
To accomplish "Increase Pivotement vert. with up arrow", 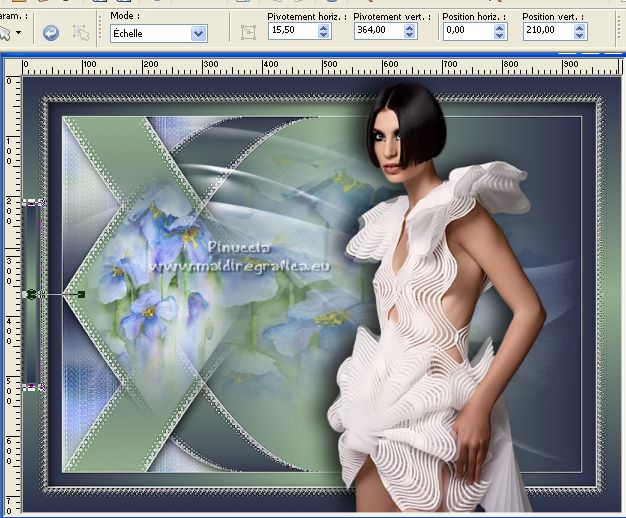I will pos(409,27).
